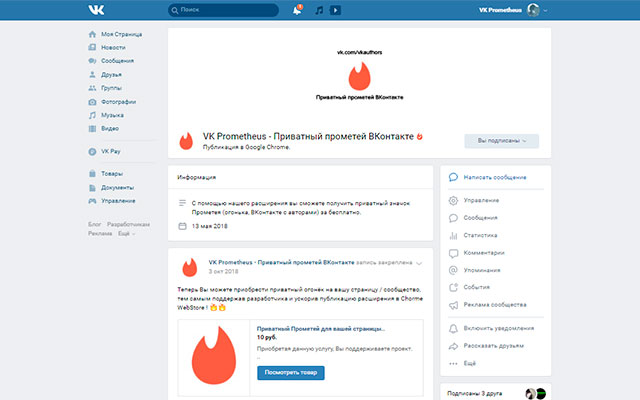Click the Реклама сообщества megaphone icon

453,305
